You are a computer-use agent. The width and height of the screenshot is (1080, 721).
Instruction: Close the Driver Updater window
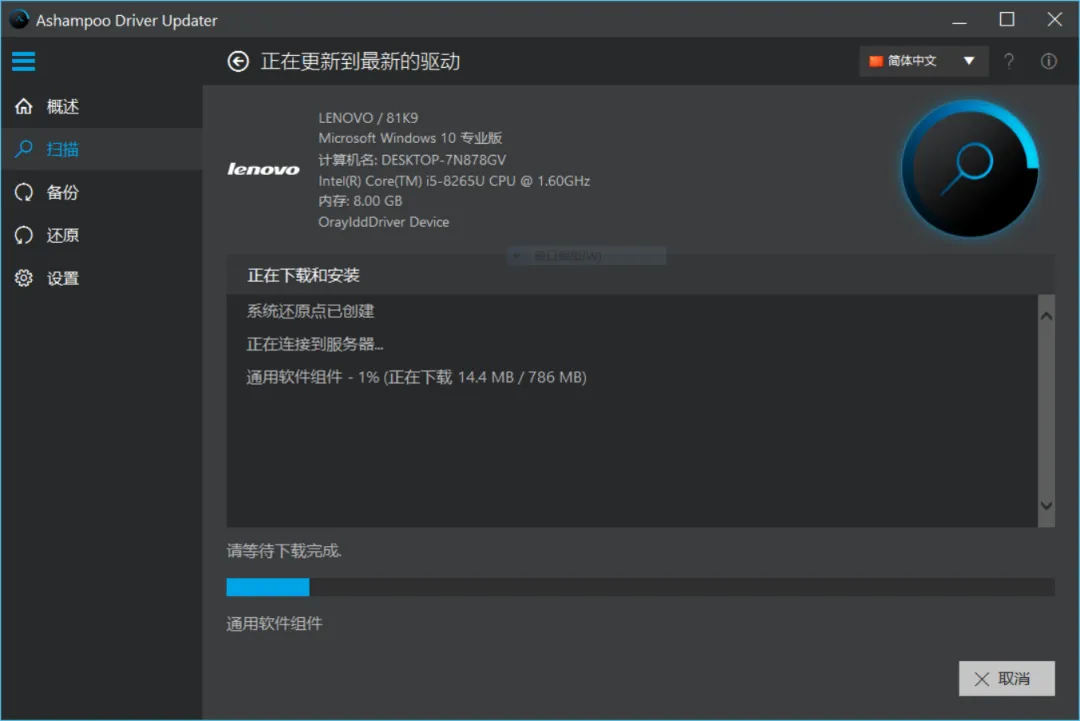[1055, 20]
